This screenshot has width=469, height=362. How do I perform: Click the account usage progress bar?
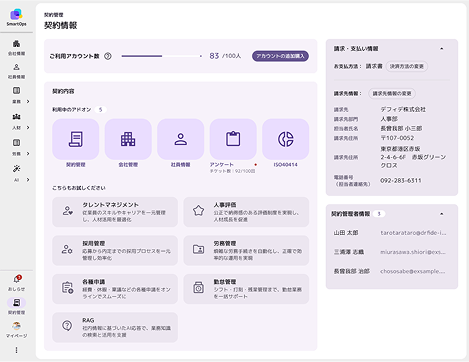[162, 56]
